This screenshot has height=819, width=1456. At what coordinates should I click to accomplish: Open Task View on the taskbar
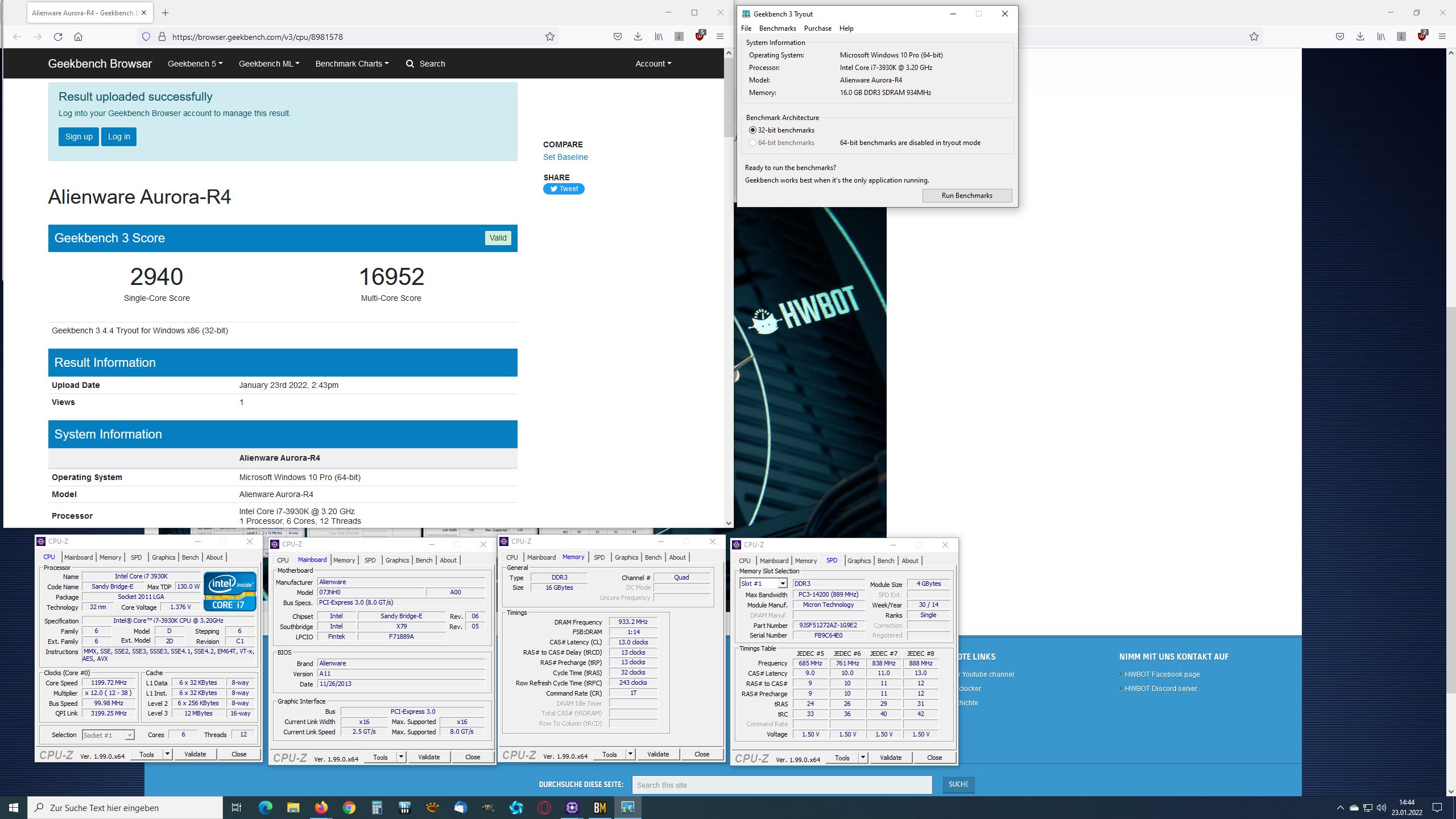237,808
